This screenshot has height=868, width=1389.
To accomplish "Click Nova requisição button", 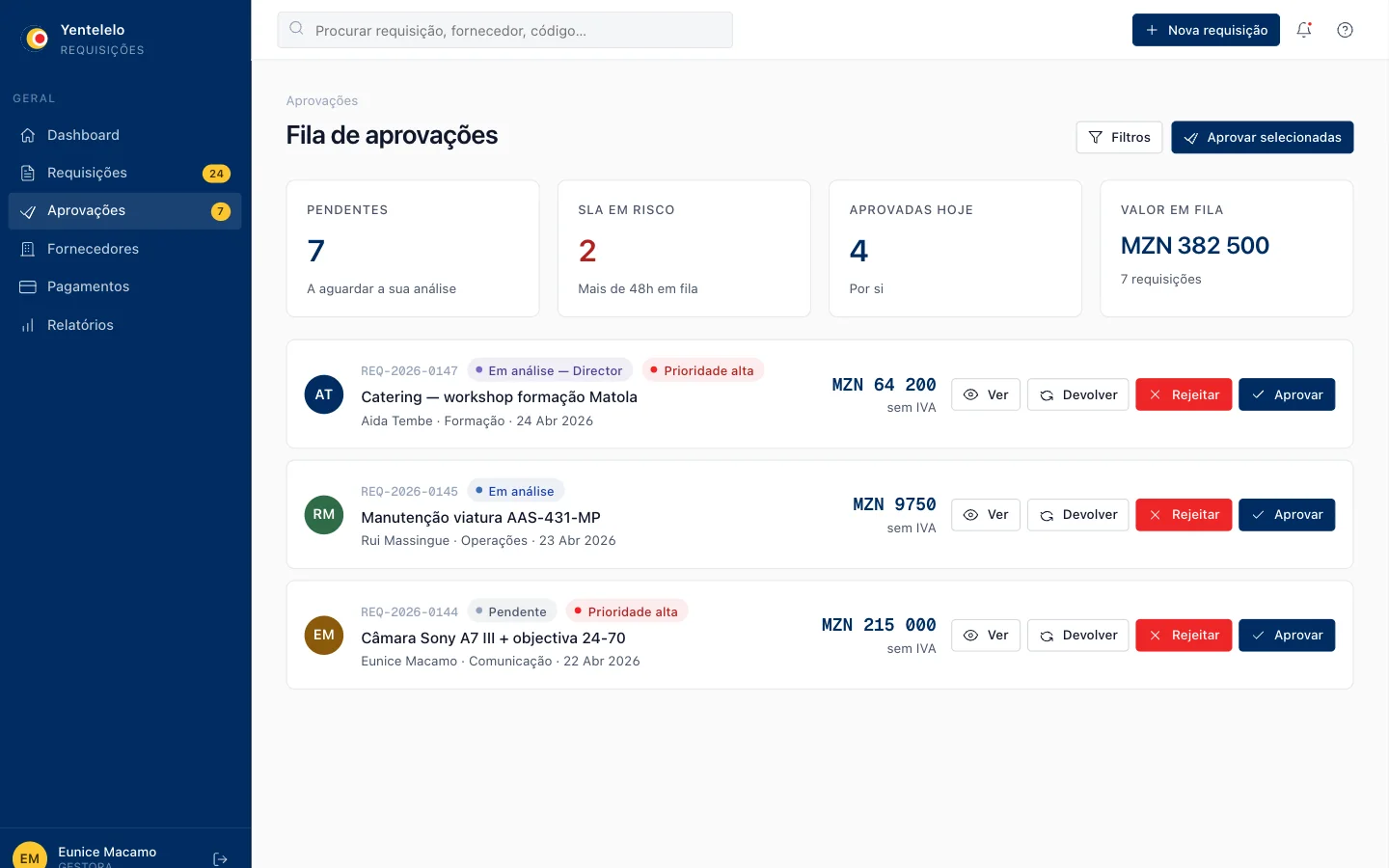I will pyautogui.click(x=1206, y=30).
